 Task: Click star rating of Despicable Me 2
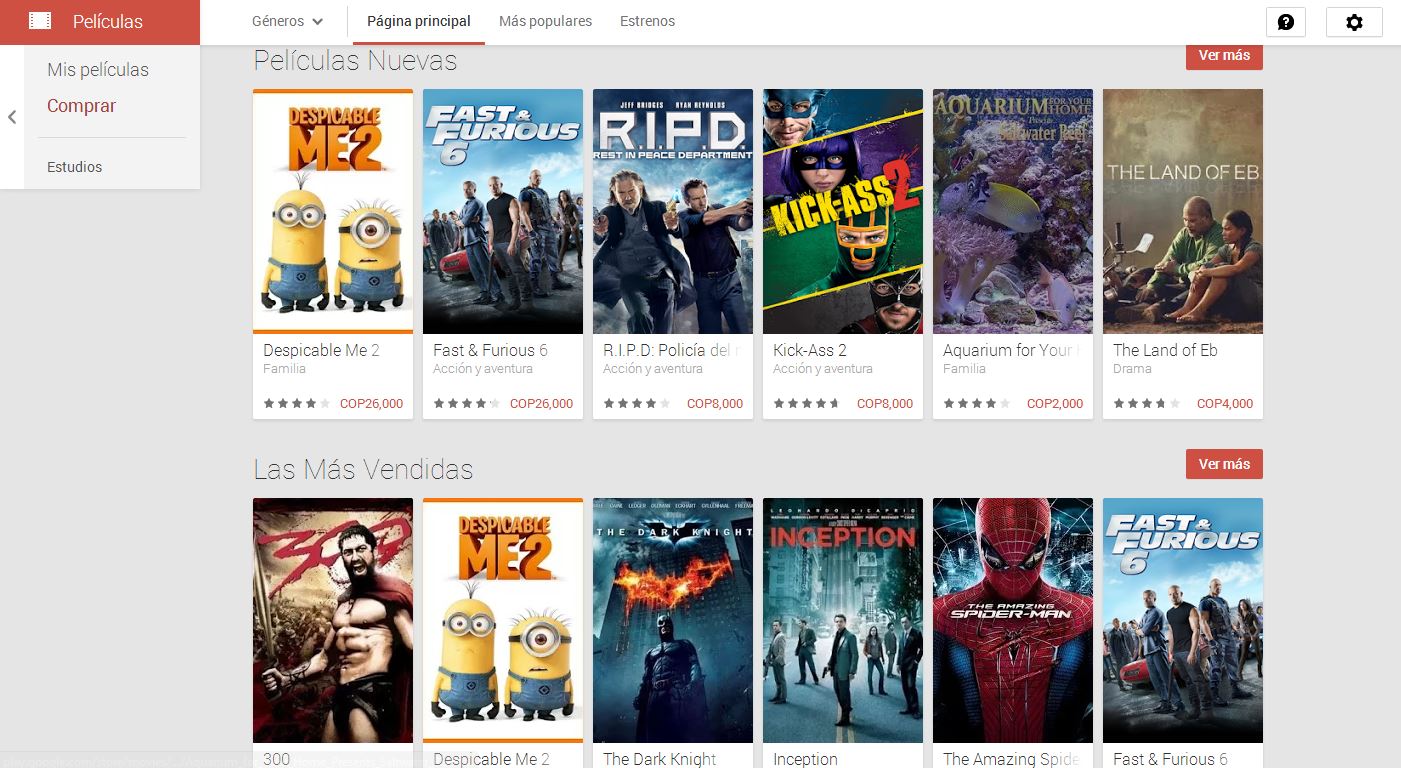[296, 404]
